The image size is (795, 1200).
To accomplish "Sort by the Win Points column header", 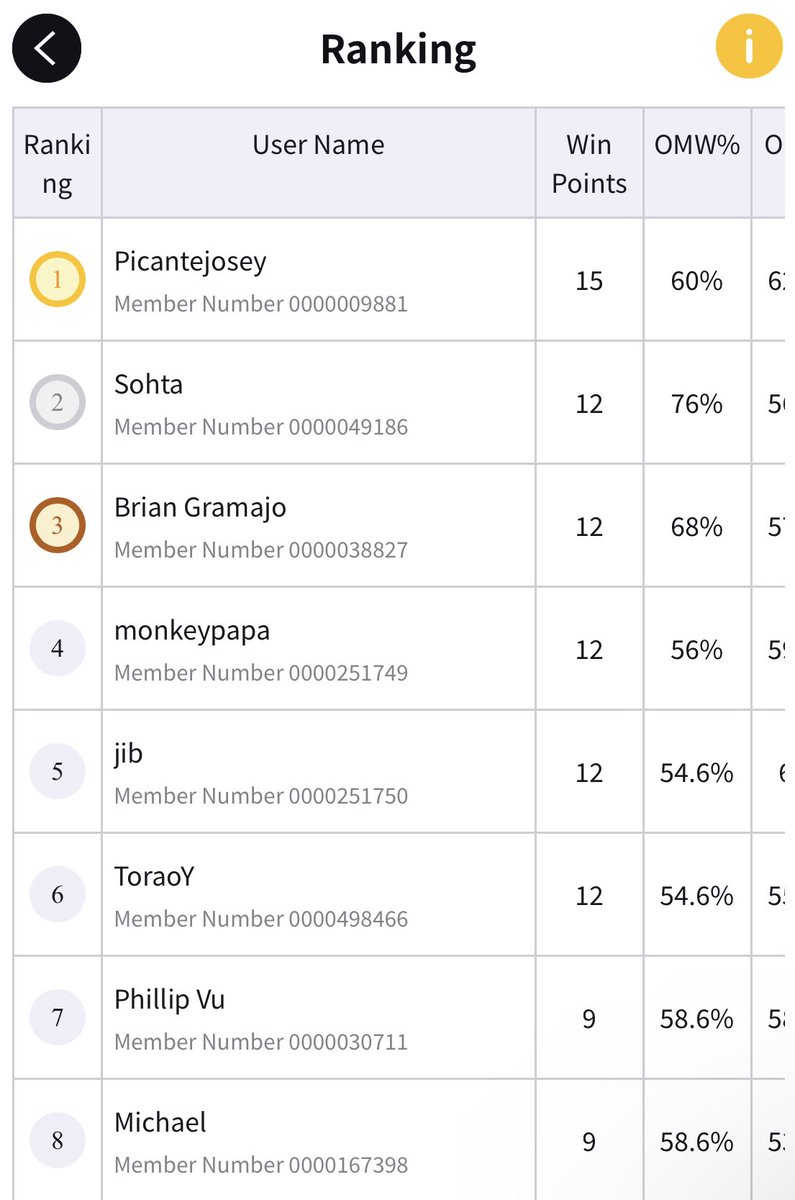I will pyautogui.click(x=589, y=163).
